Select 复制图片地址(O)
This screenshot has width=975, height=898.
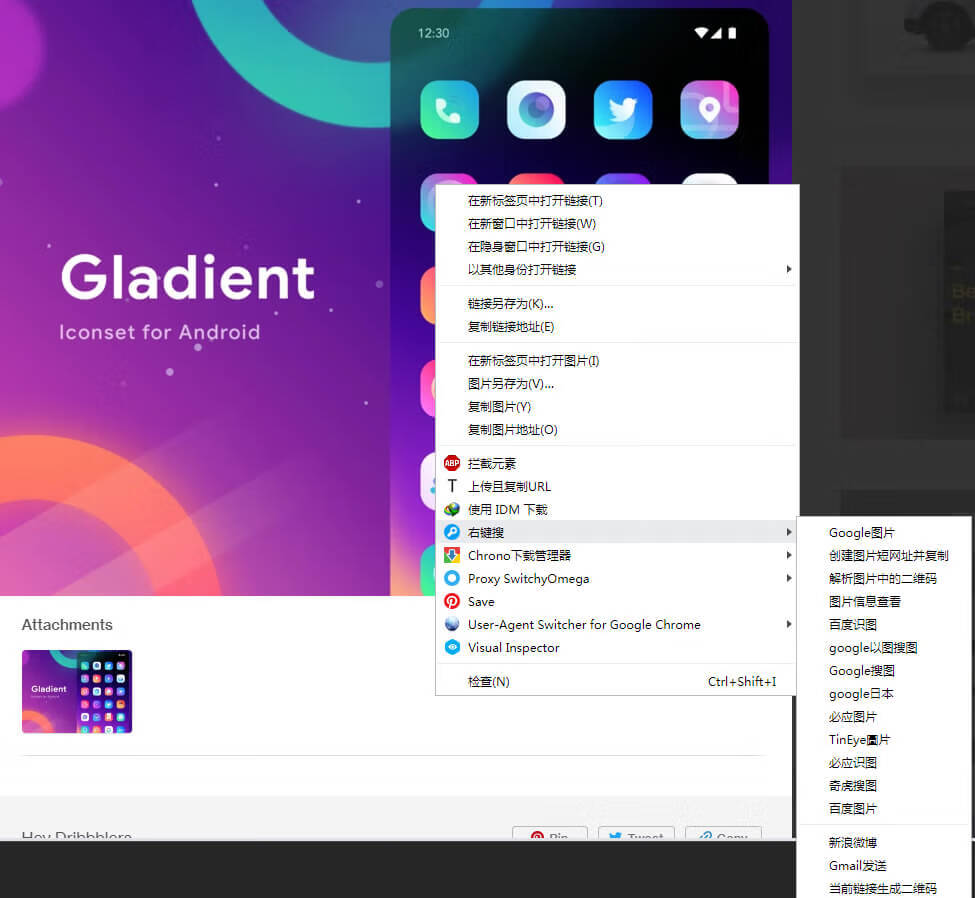(x=617, y=430)
